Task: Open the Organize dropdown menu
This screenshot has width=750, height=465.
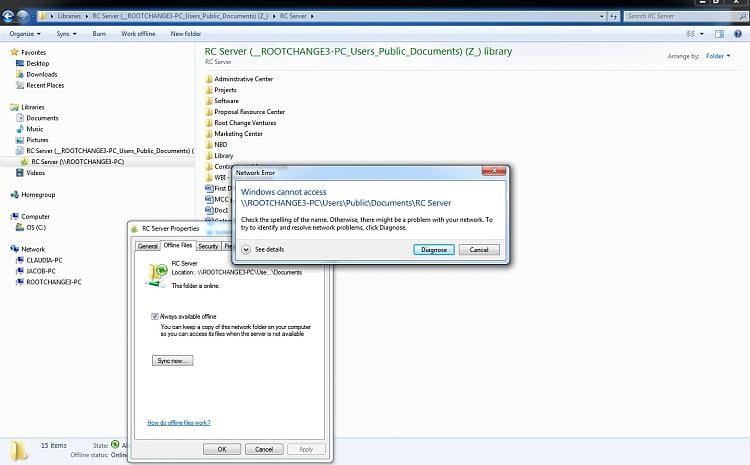Action: [x=25, y=34]
